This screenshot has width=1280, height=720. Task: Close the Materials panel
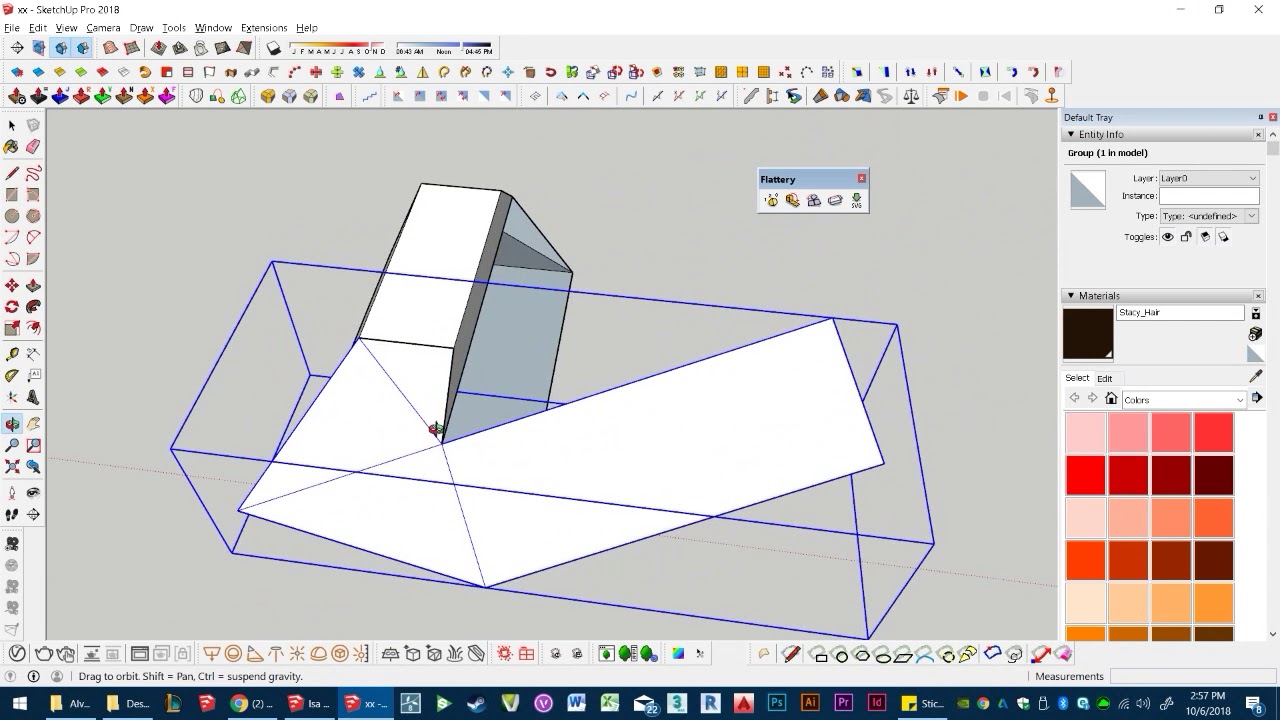[x=1258, y=296]
